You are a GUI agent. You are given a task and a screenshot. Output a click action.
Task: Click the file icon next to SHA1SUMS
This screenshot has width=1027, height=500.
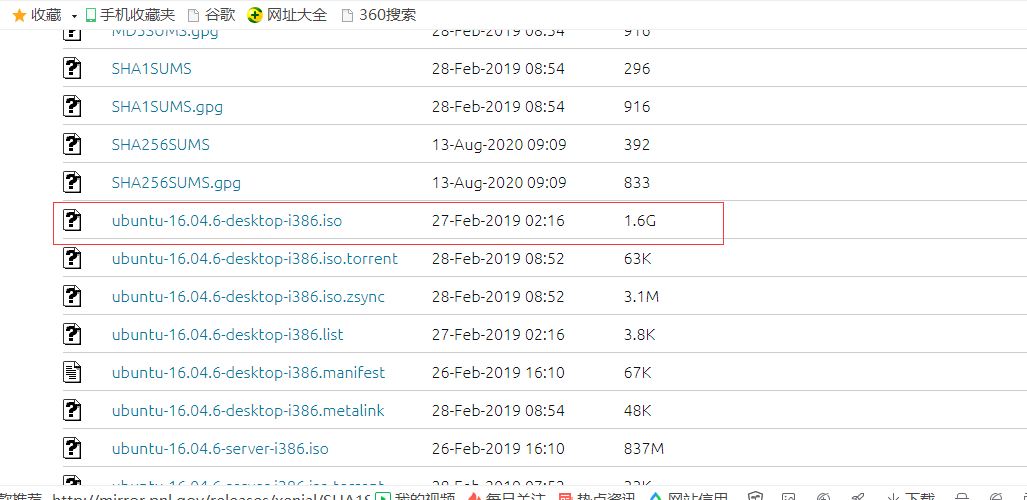tap(72, 68)
